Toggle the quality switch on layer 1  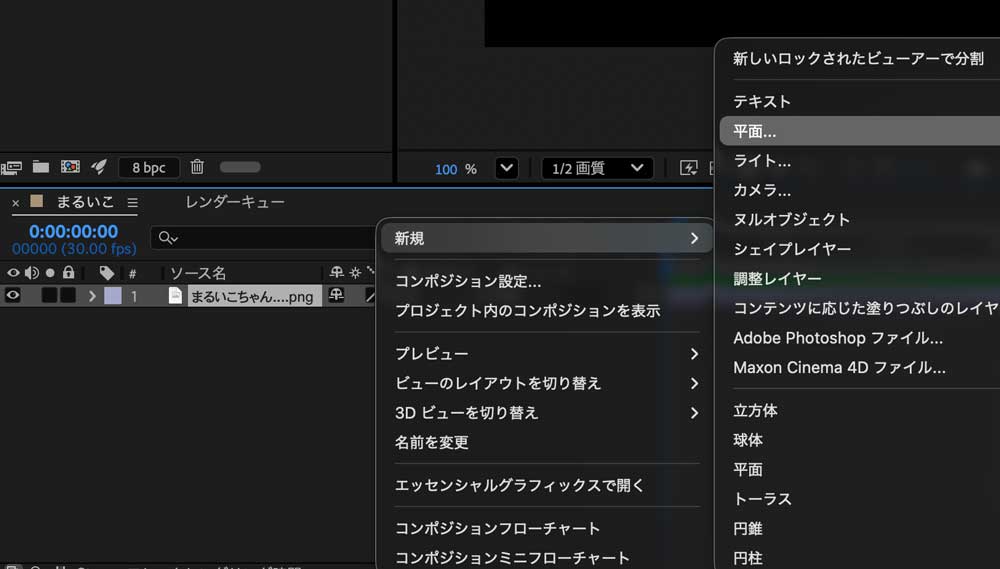tap(371, 295)
